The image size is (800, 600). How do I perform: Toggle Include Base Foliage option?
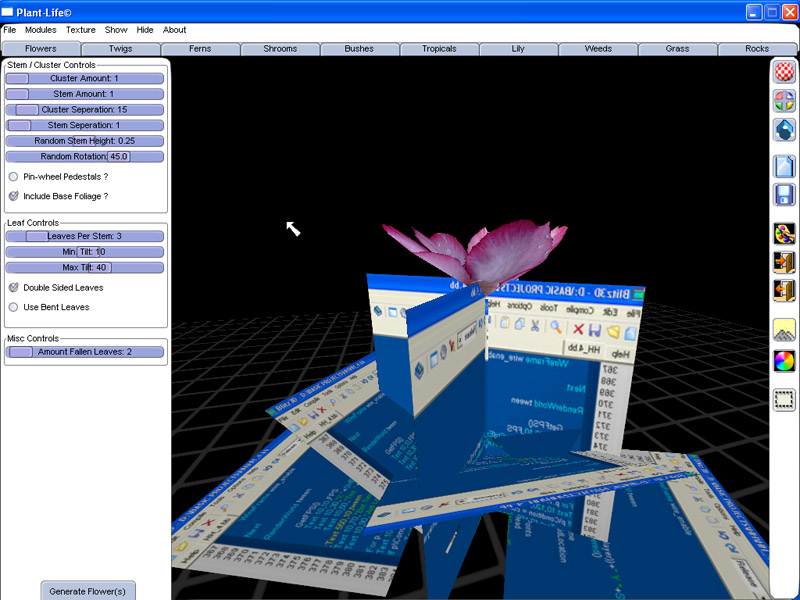(14, 196)
